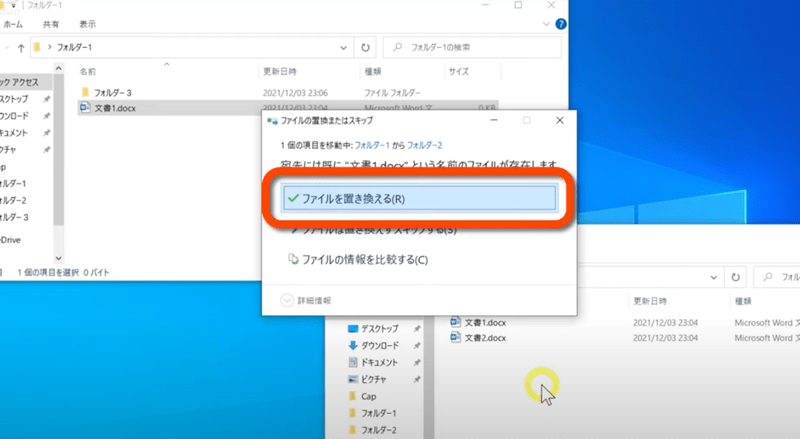Select OneDrive in フォルダー1 window sidebar

pos(10,239)
